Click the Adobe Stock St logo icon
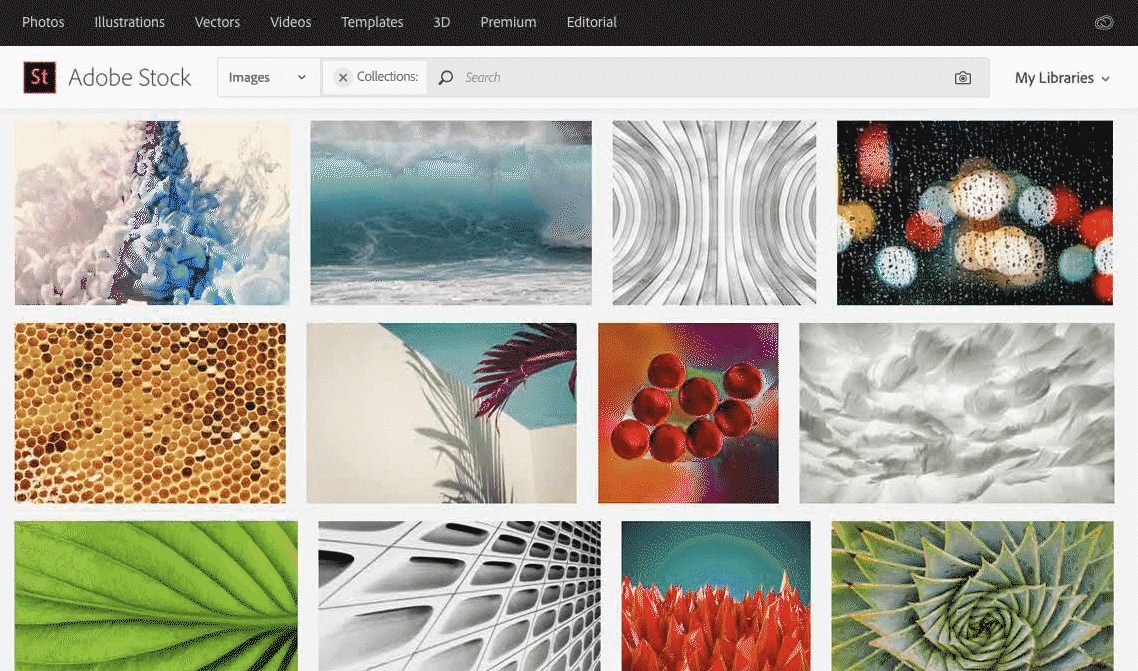The width and height of the screenshot is (1138, 671). [x=40, y=77]
